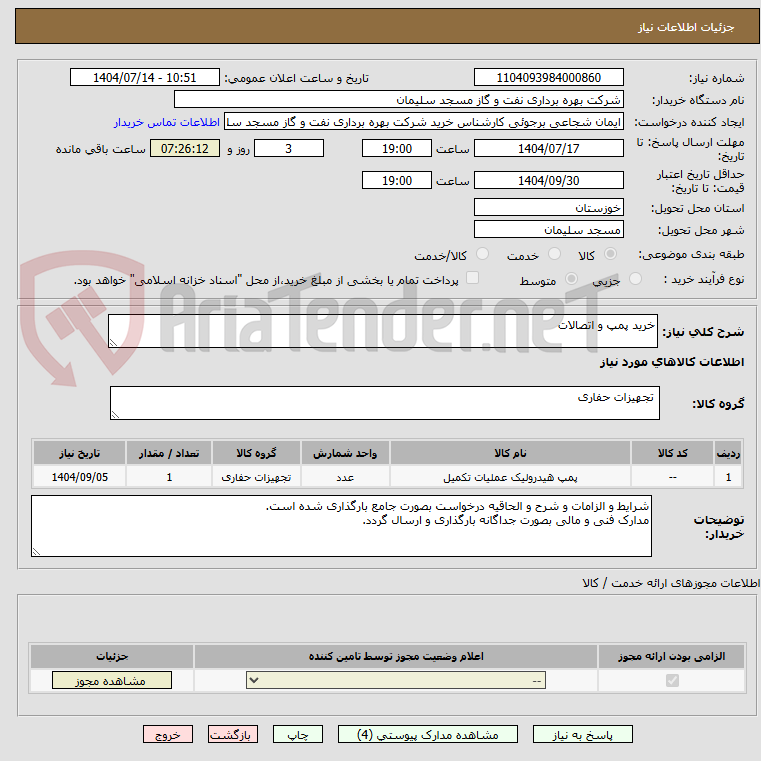Select 'کالا' category radio button
The height and width of the screenshot is (761, 761).
[x=611, y=254]
